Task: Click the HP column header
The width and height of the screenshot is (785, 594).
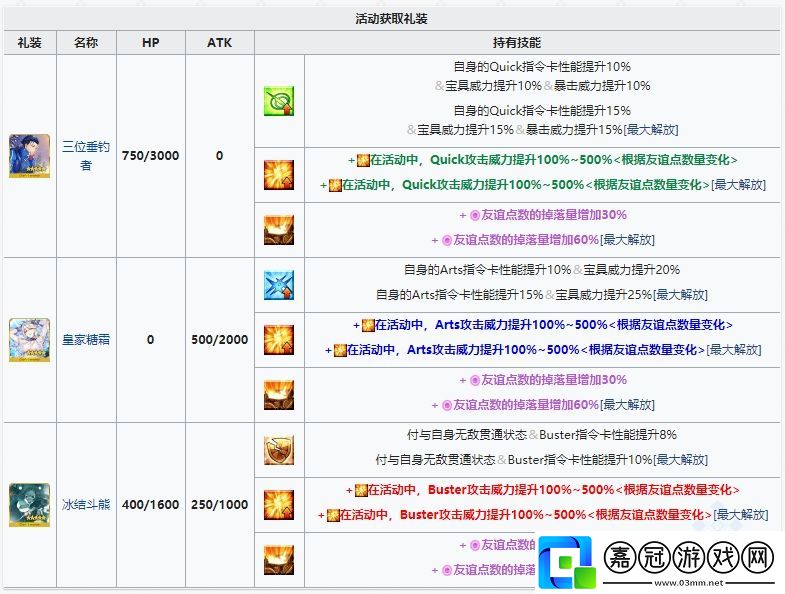Action: 151,43
